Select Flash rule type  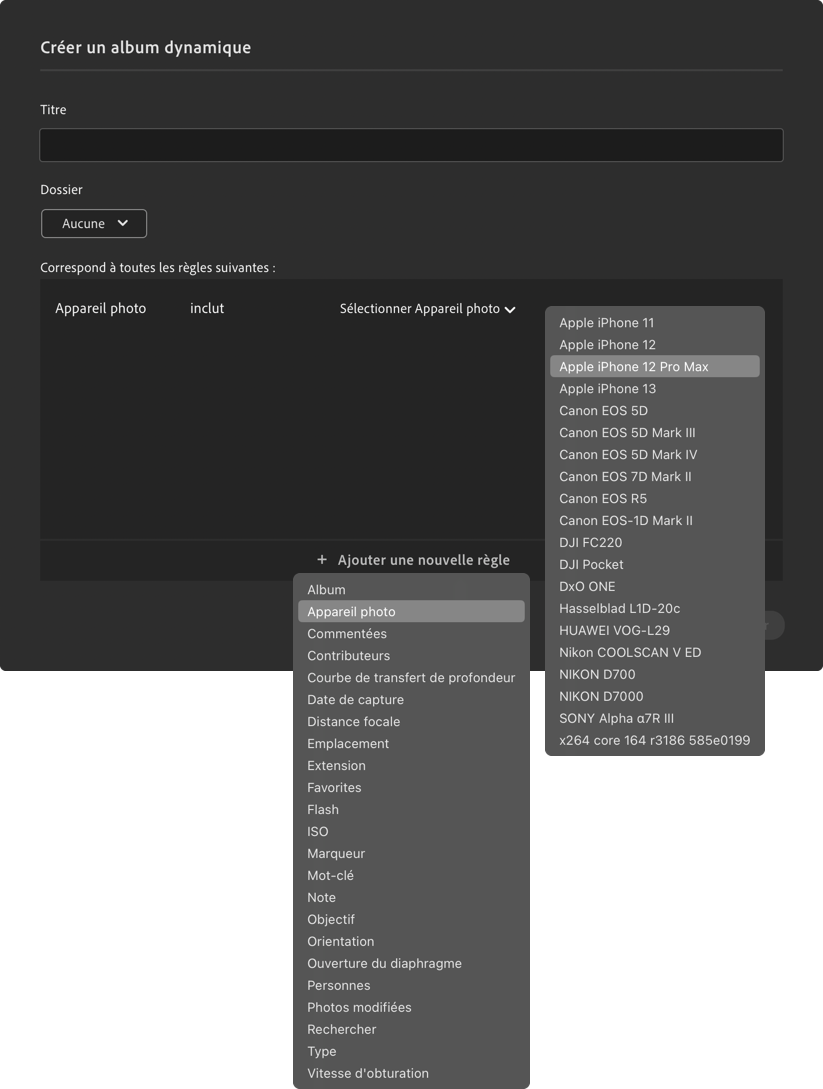click(x=411, y=810)
